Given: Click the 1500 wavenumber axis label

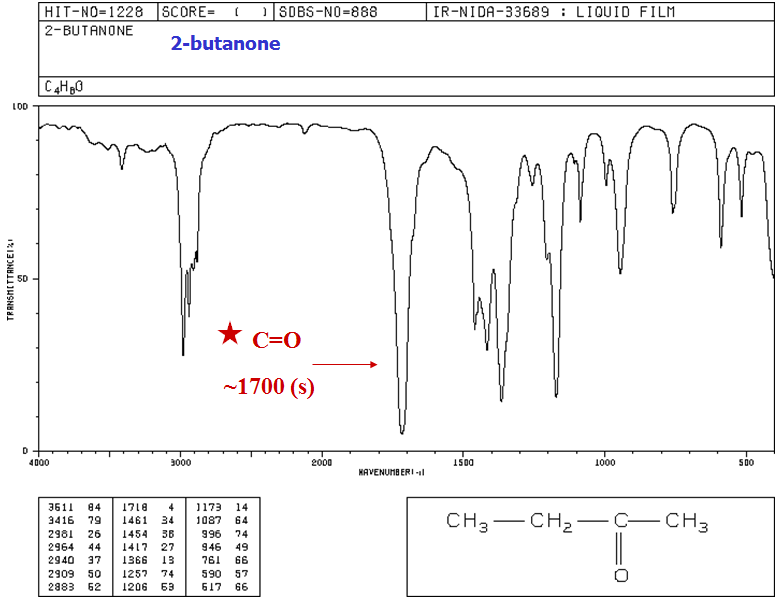Looking at the screenshot, I should pyautogui.click(x=463, y=463).
